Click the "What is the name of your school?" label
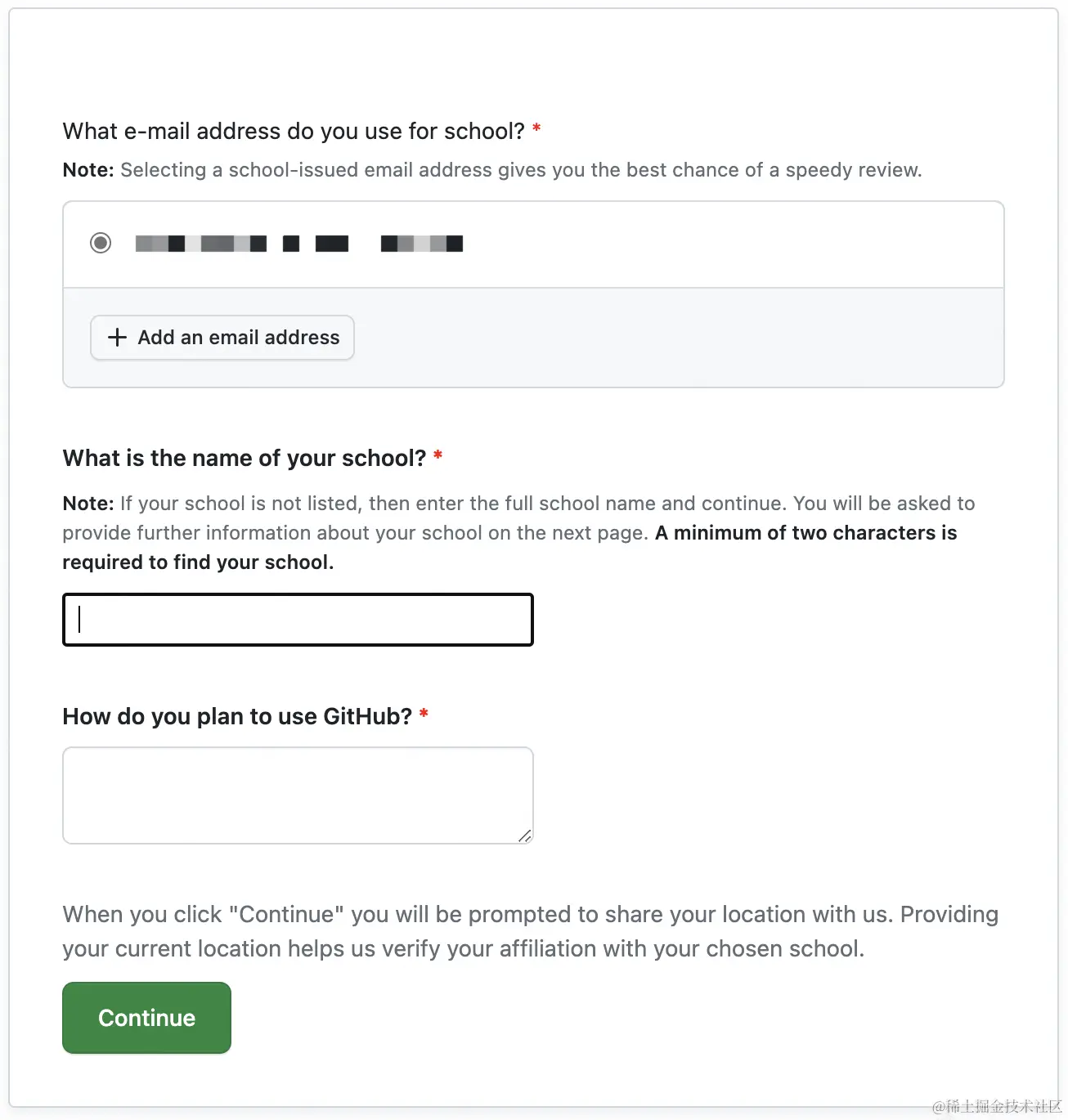 pos(245,458)
